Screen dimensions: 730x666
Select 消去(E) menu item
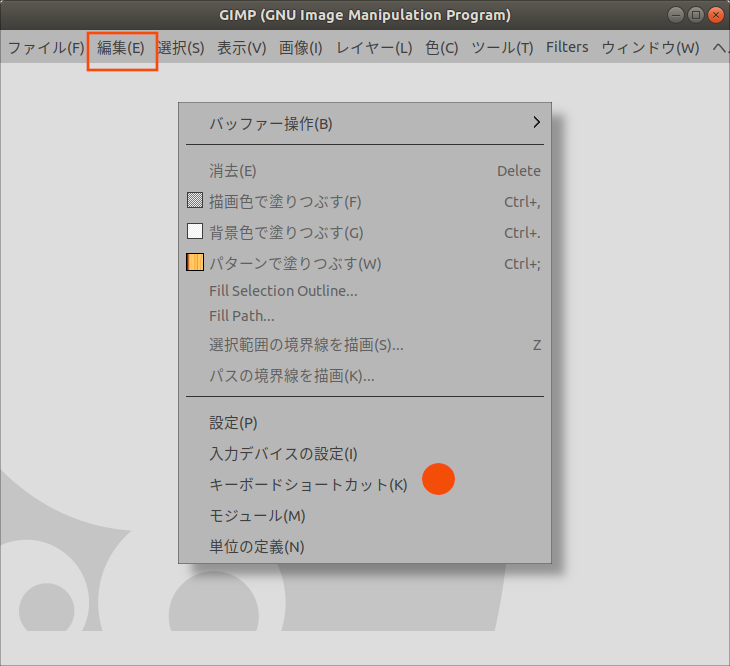pyautogui.click(x=365, y=171)
